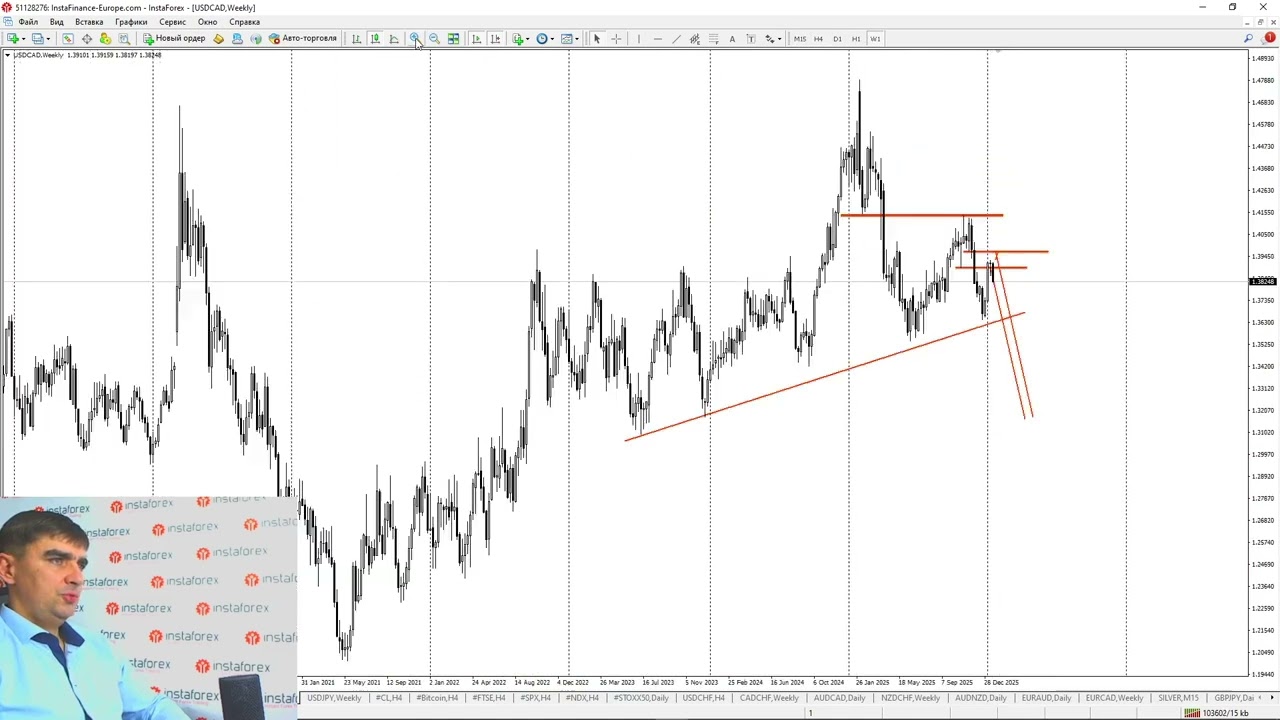Open the Profiles toolbar icon
The image size is (1280, 720).
(x=37, y=39)
